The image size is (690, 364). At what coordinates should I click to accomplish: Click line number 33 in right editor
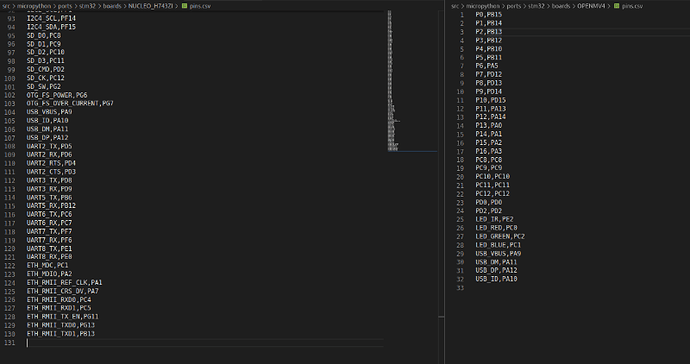tap(460, 288)
